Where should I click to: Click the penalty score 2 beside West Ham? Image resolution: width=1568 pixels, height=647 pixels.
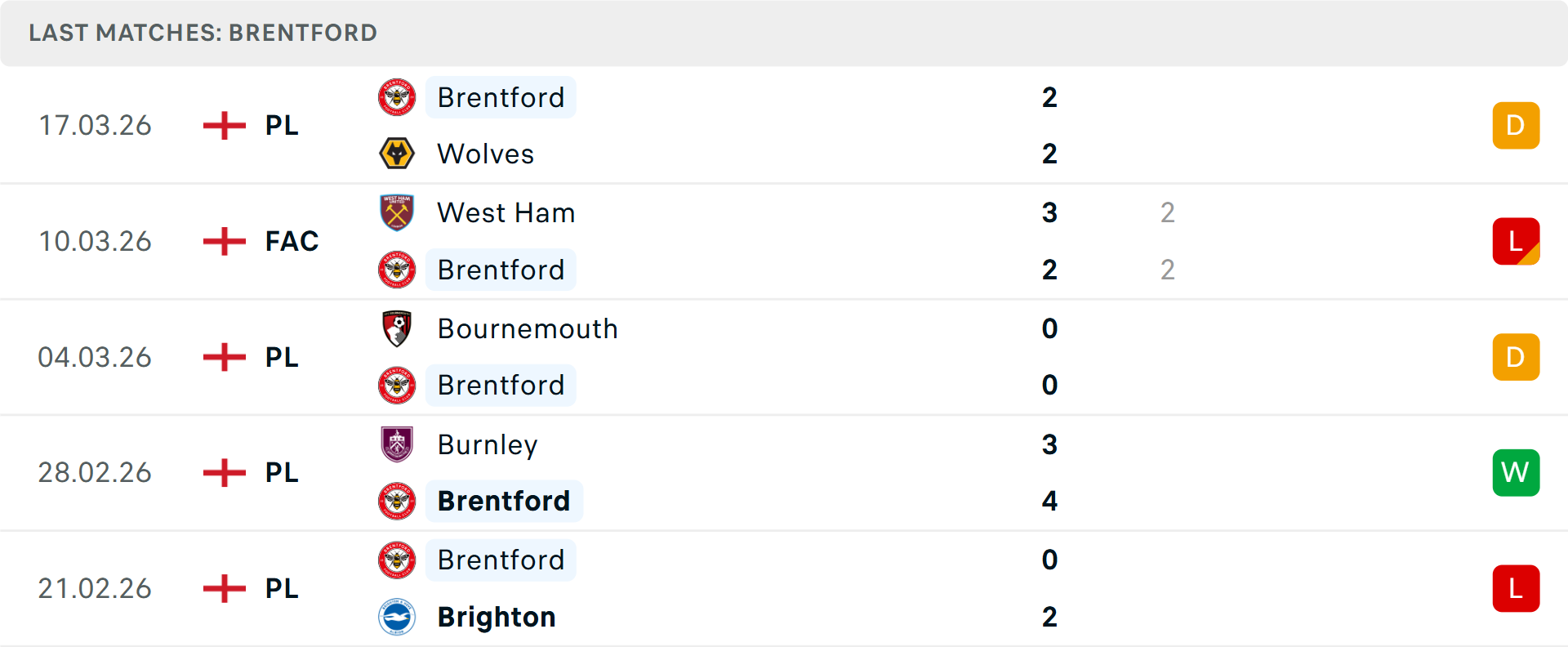click(1167, 212)
